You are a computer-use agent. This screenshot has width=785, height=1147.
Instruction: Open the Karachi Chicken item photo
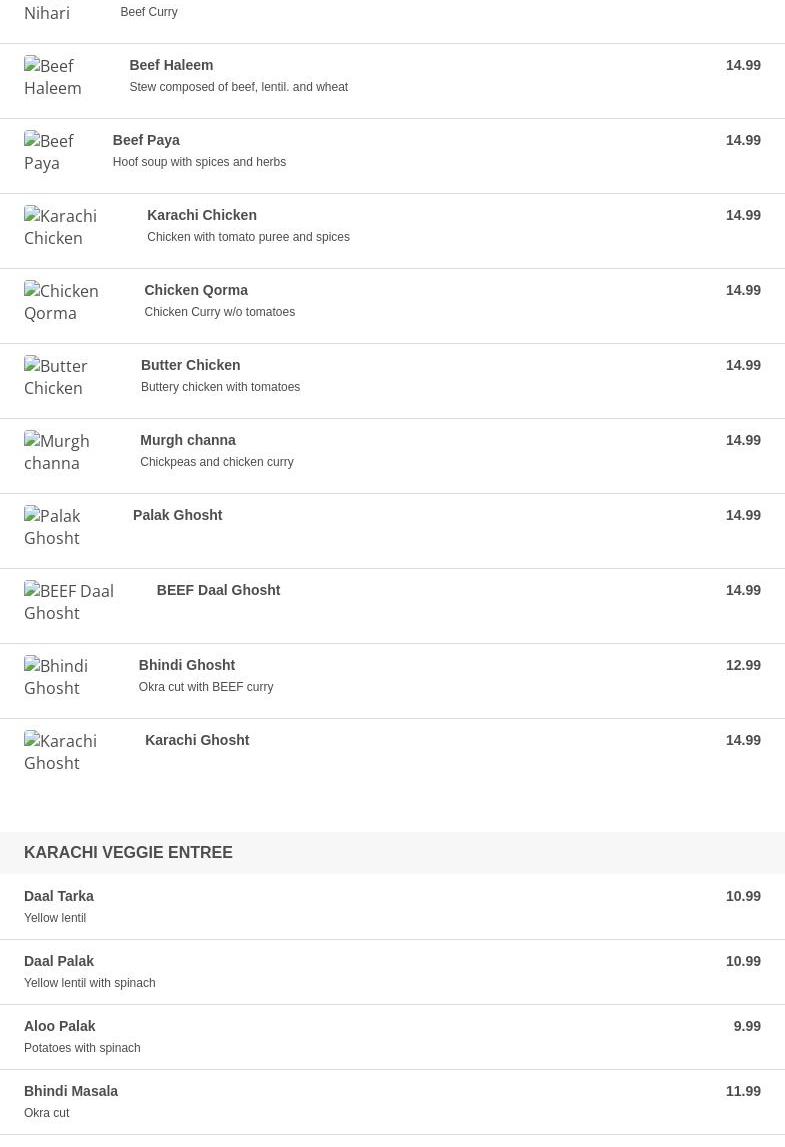click(61, 227)
